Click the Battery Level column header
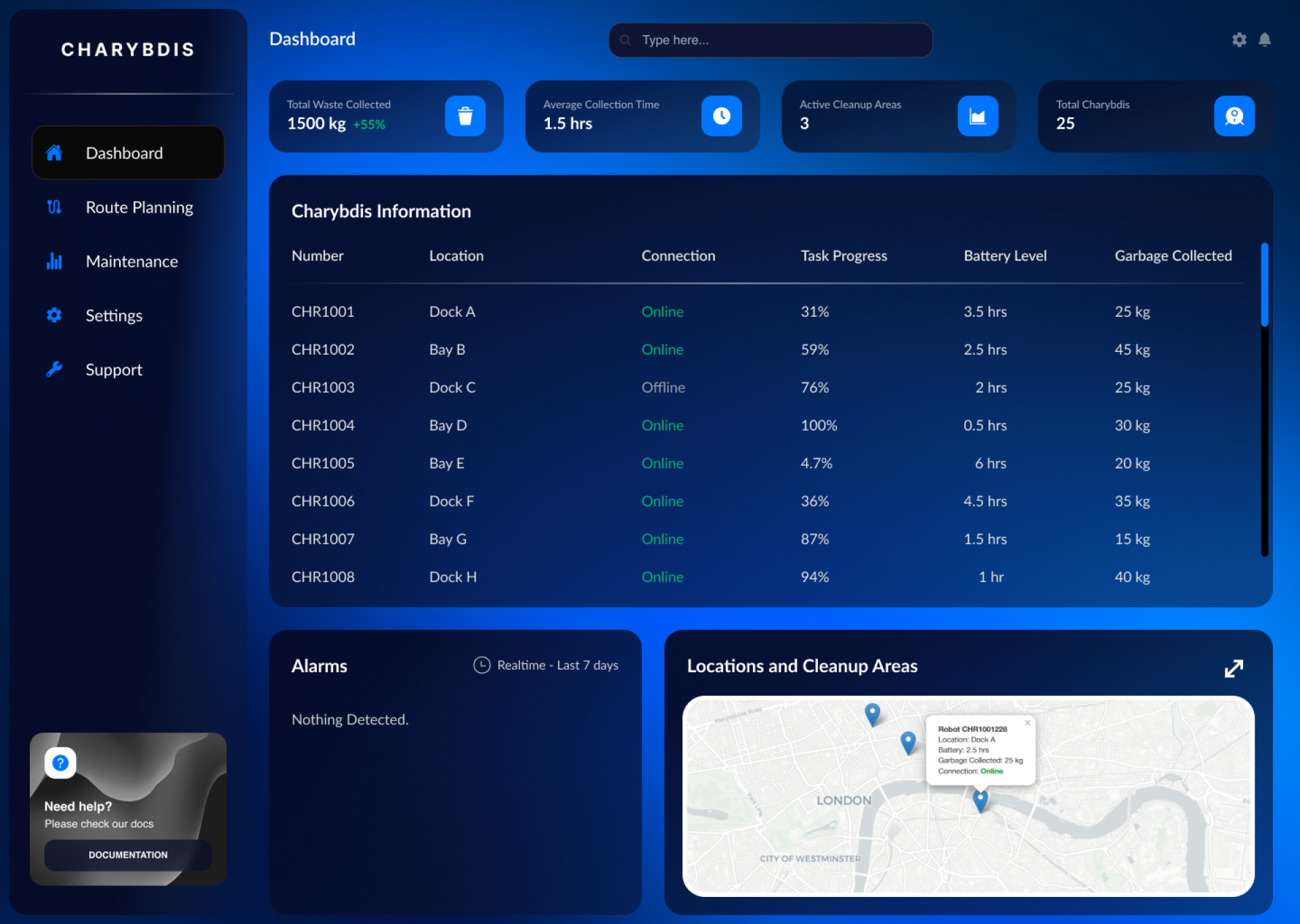This screenshot has height=924, width=1300. (x=1005, y=256)
